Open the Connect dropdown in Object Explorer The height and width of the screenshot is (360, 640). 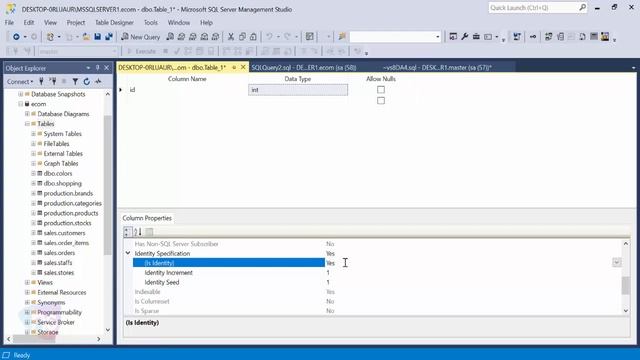pos(20,82)
